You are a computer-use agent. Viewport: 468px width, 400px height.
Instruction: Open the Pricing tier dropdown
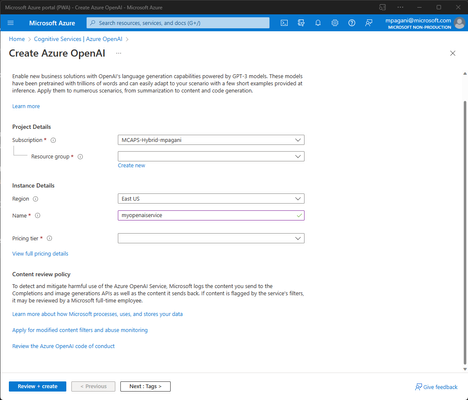click(x=211, y=238)
